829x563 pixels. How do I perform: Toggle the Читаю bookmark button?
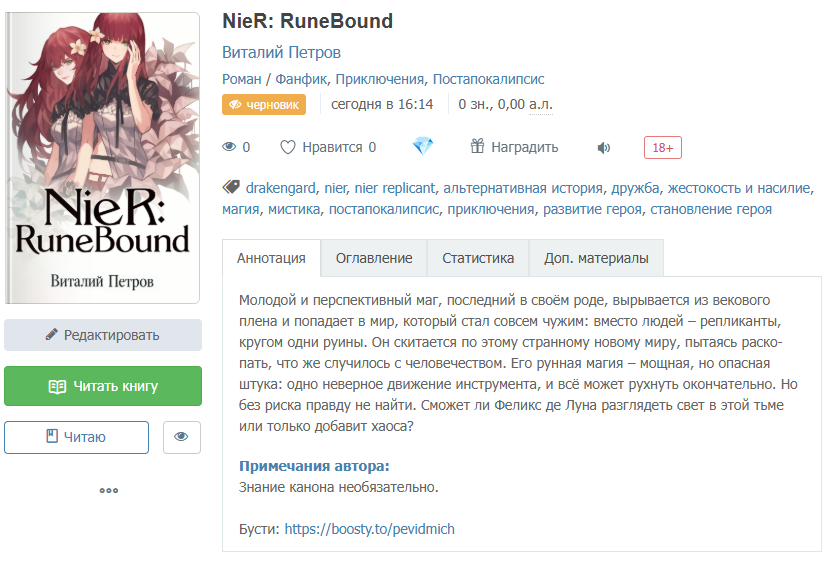[x=77, y=437]
